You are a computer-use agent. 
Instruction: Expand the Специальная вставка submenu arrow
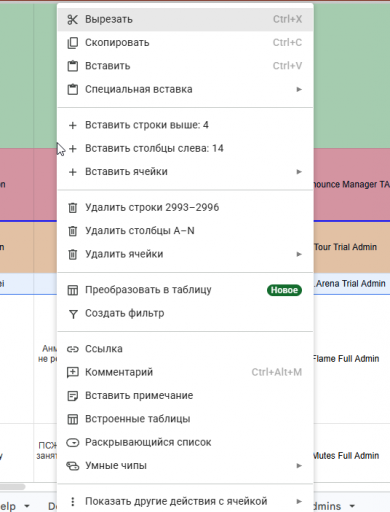299,89
